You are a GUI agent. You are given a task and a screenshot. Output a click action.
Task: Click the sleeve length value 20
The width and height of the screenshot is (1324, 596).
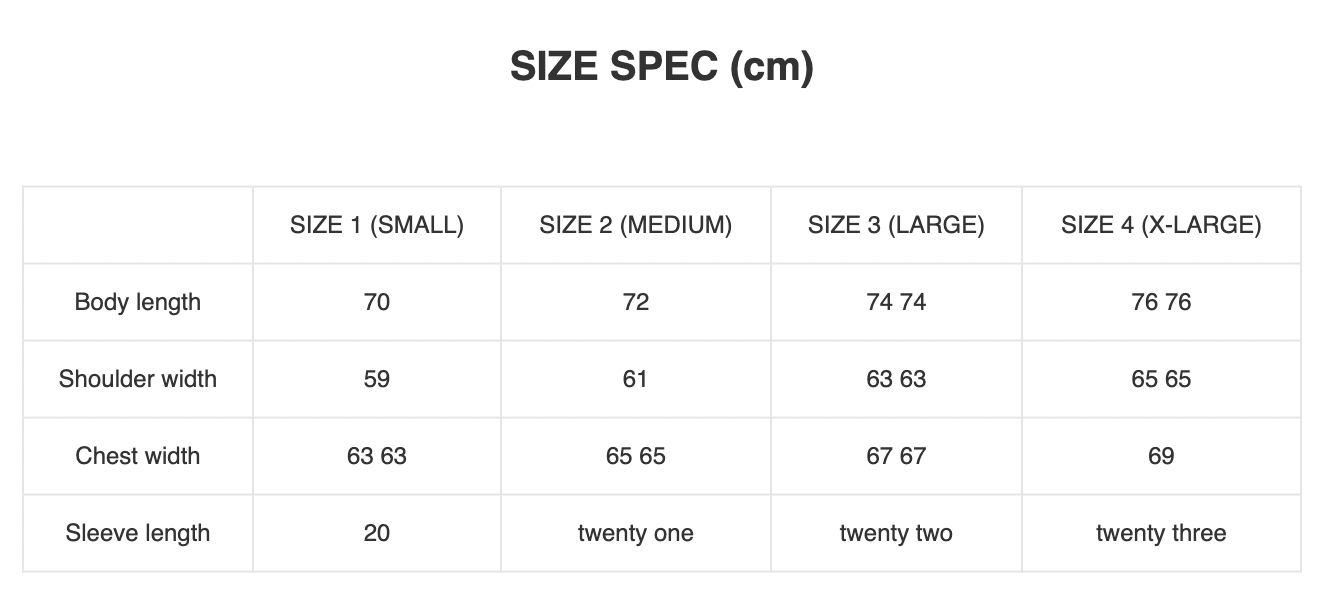377,533
